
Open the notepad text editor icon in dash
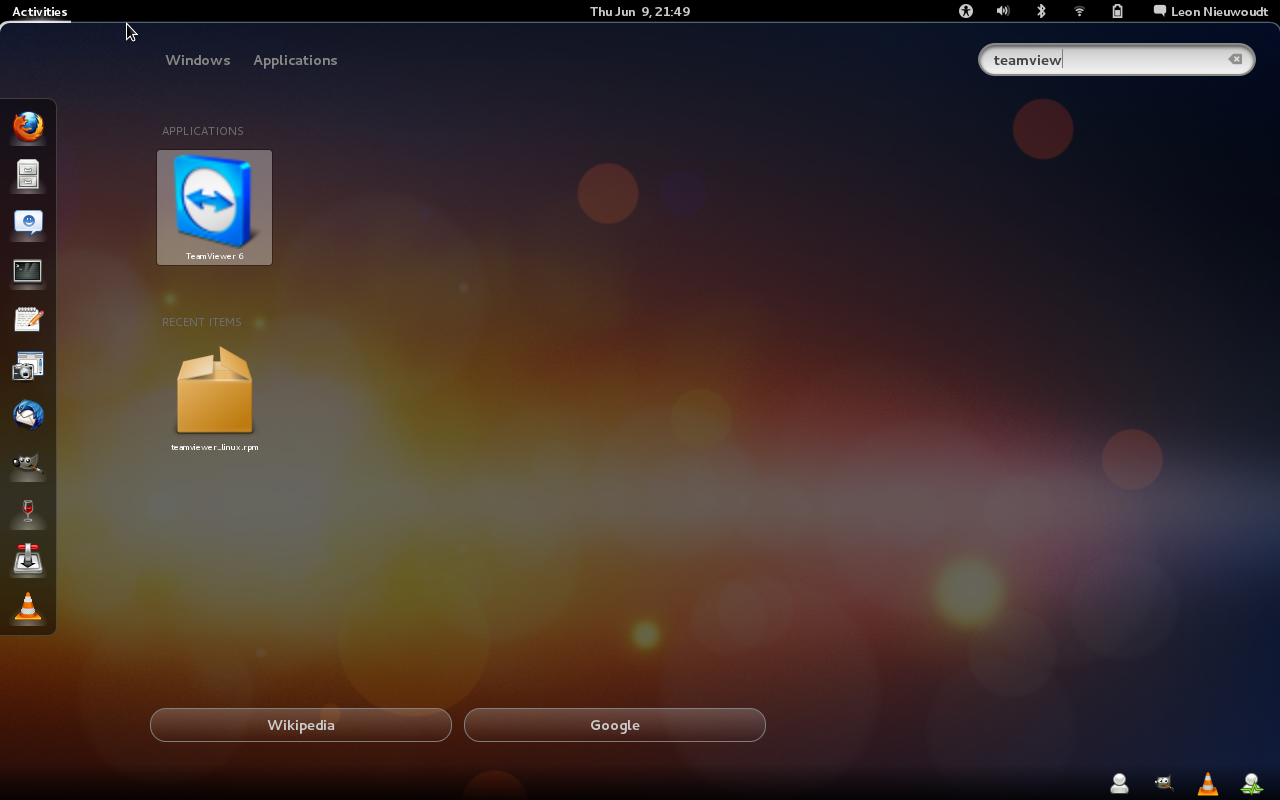pyautogui.click(x=28, y=319)
